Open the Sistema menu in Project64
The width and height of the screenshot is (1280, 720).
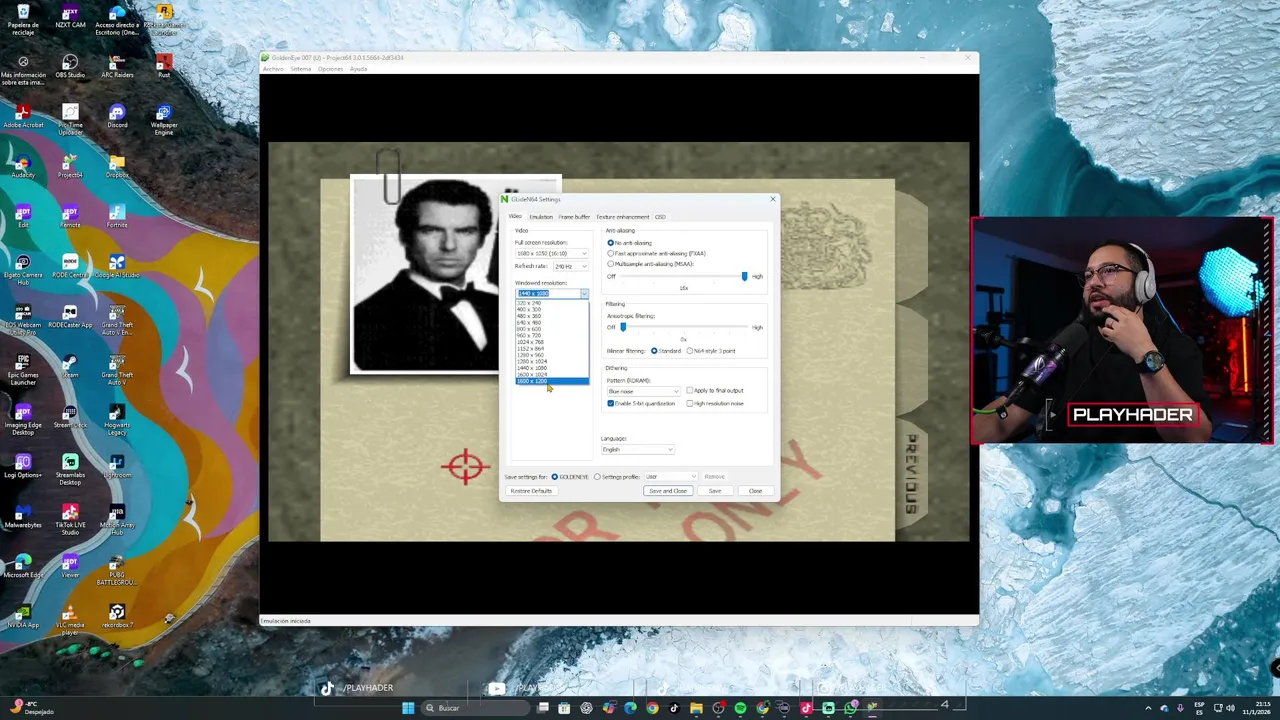(301, 69)
